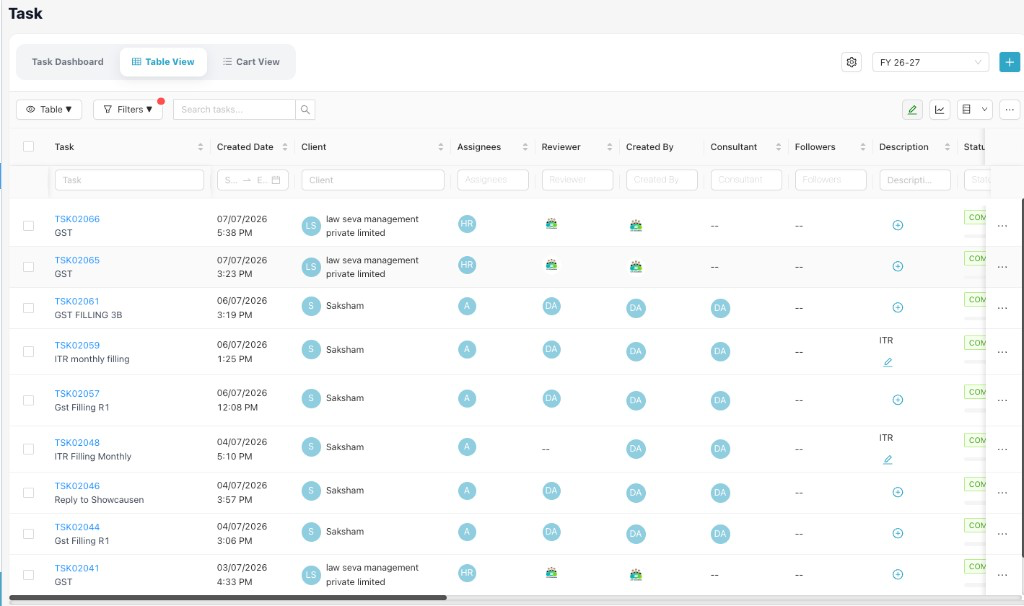Open the column layout dropdown icon
Image resolution: width=1024 pixels, height=606 pixels.
pos(974,110)
